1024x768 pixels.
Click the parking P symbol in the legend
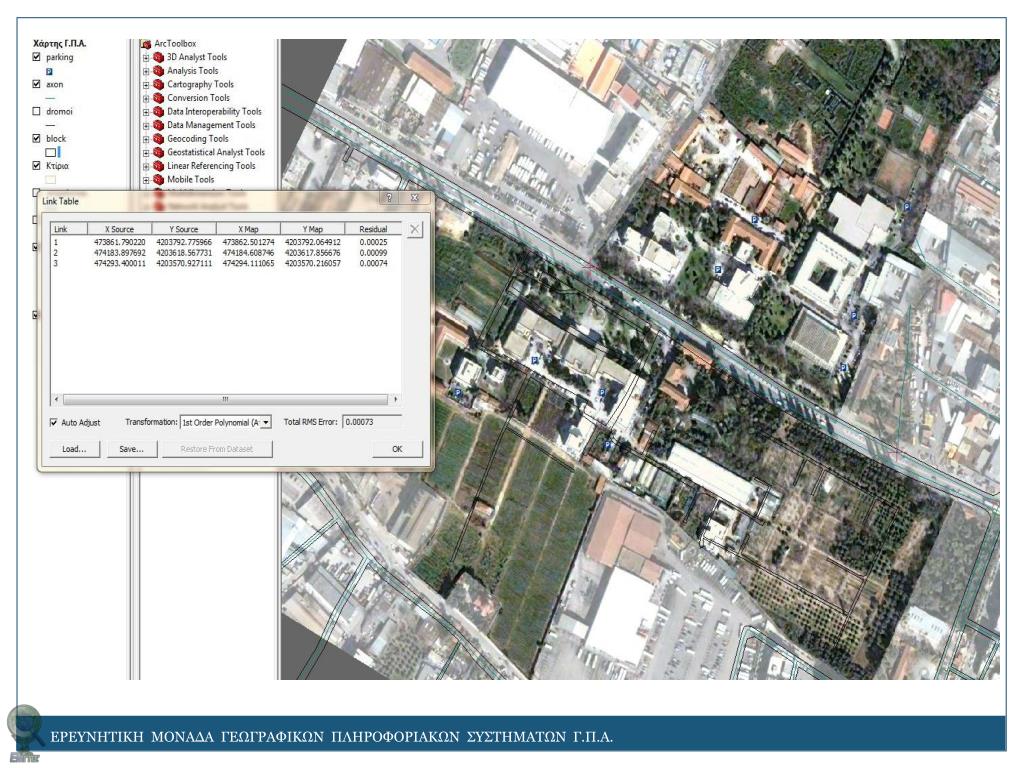(x=50, y=71)
